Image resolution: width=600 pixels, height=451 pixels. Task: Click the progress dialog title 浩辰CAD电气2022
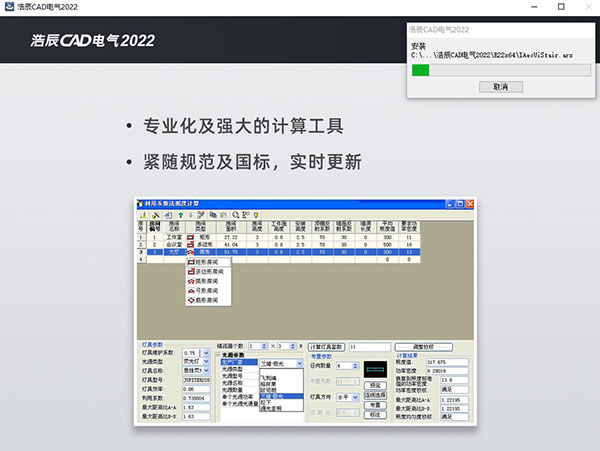pos(439,29)
